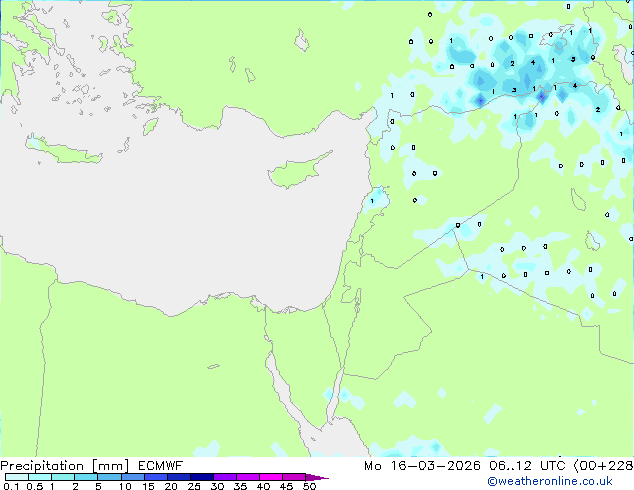Click the 2–5 mm legend swatch

[x=86, y=477]
